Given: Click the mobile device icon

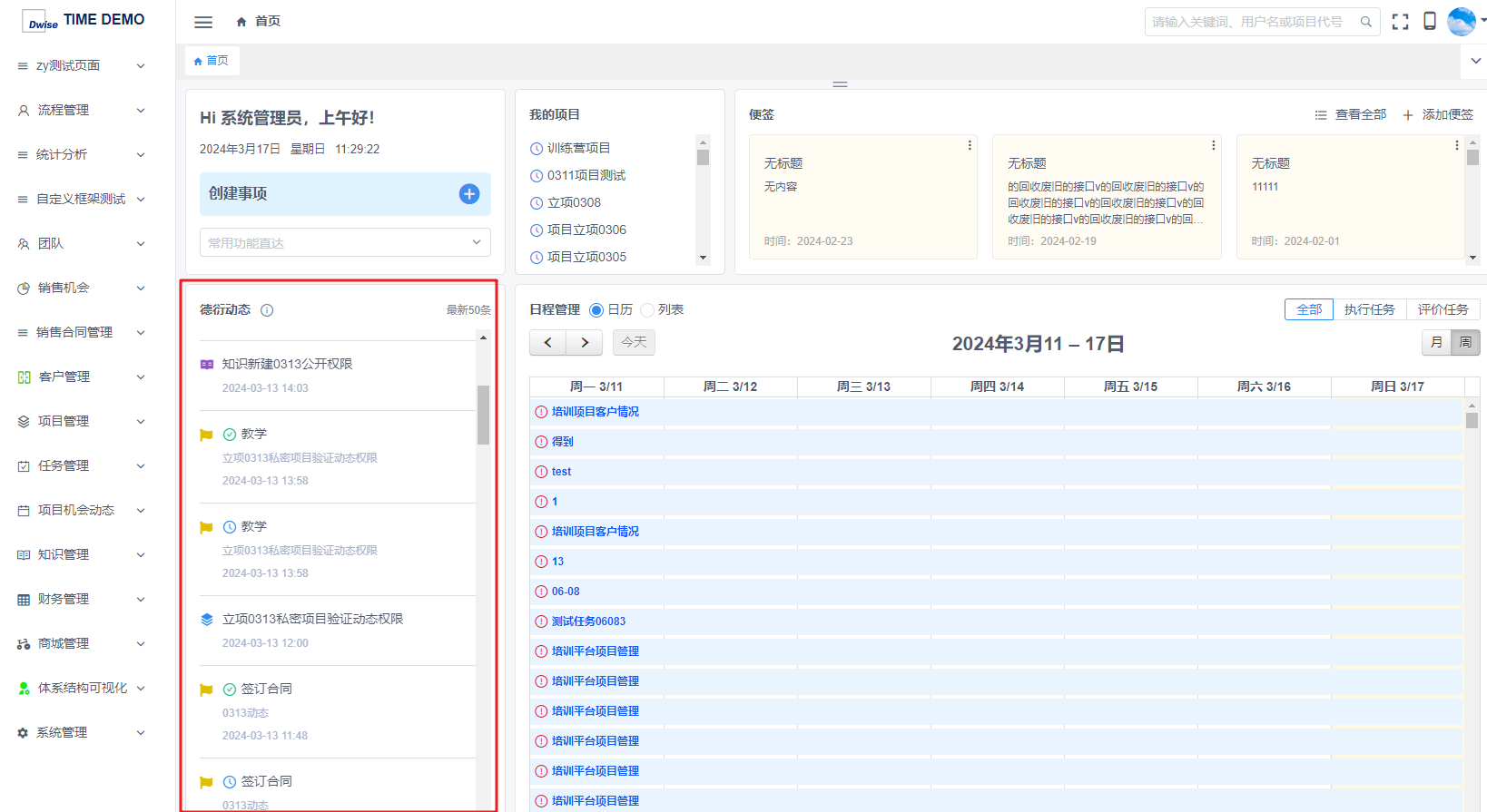Looking at the screenshot, I should click(1429, 22).
